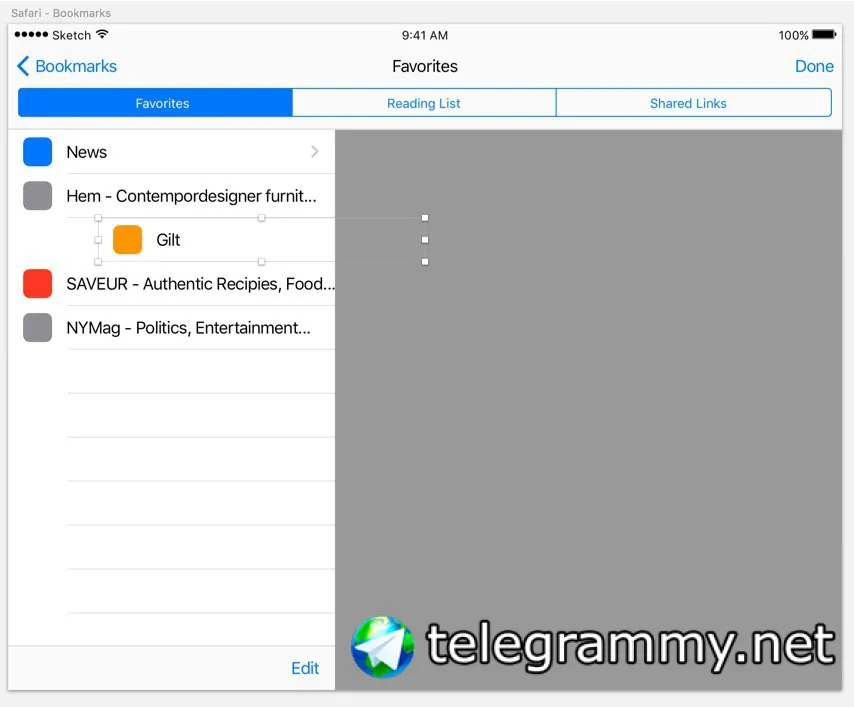Click the signal strength dots

[x=31, y=34]
